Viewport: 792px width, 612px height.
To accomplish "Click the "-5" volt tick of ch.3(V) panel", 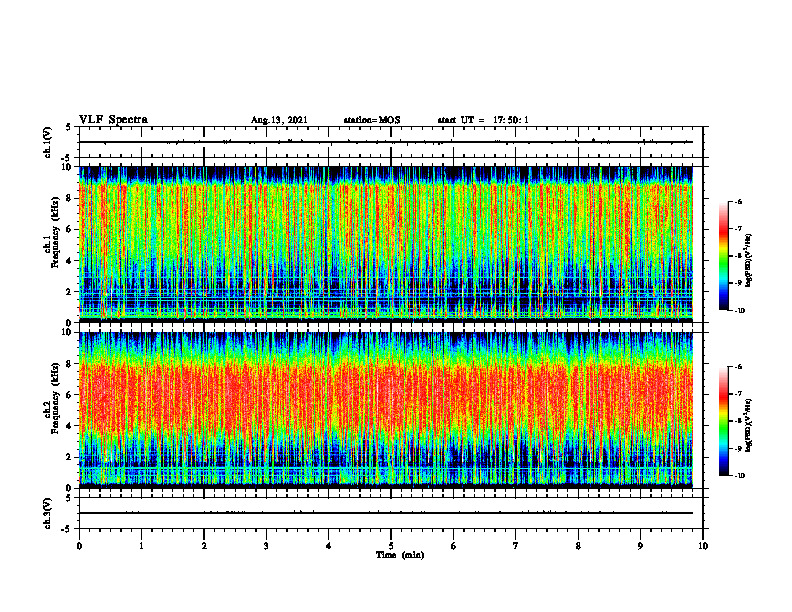I will 67,529.
